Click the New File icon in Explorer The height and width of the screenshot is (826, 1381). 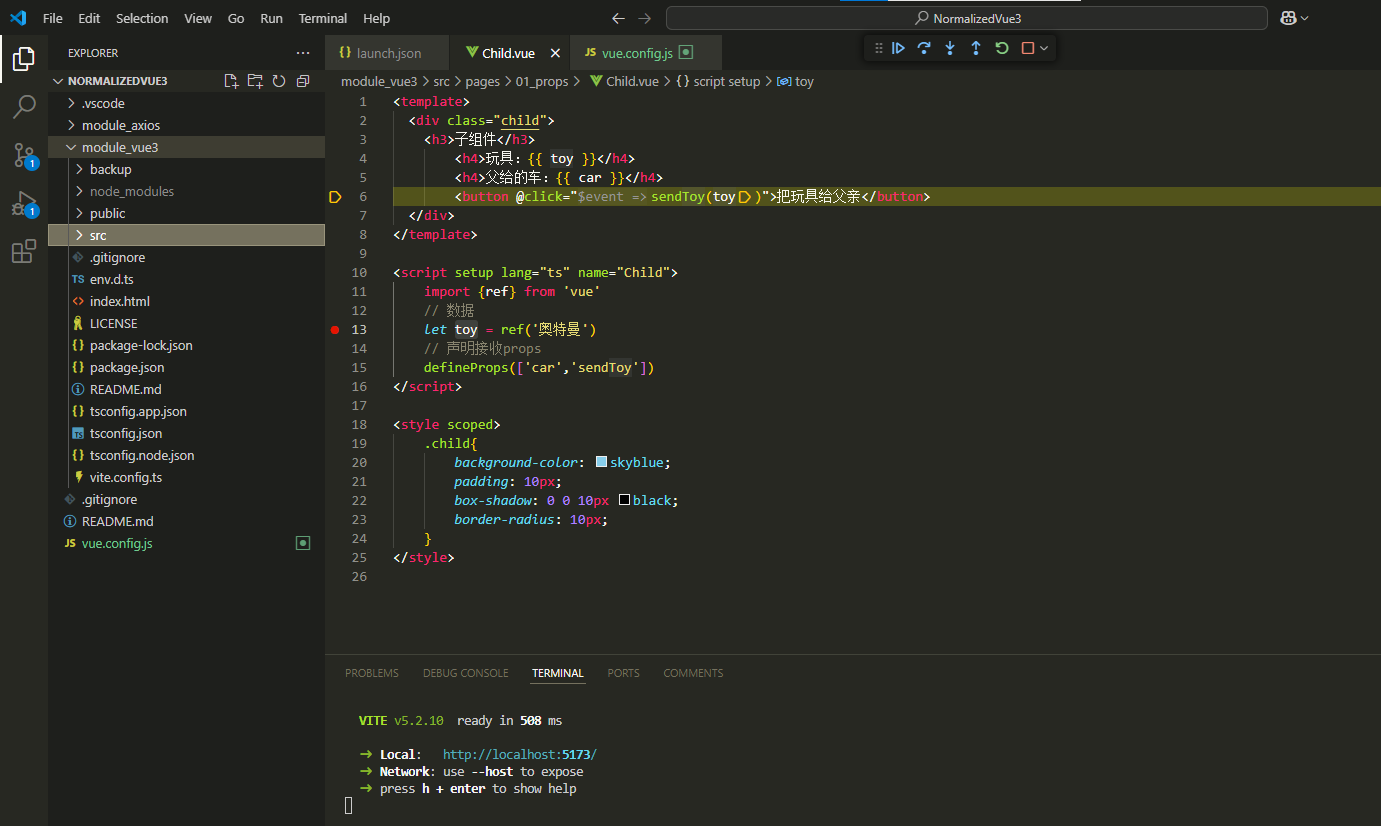(x=231, y=80)
